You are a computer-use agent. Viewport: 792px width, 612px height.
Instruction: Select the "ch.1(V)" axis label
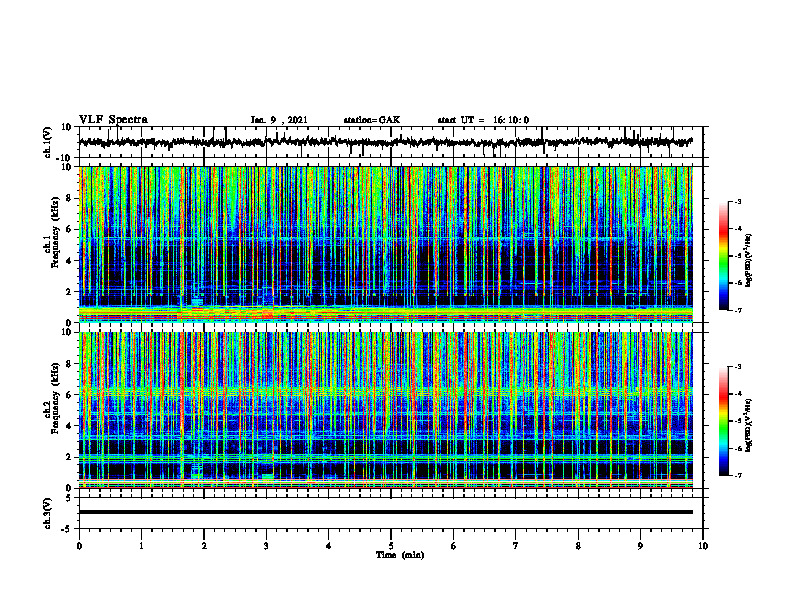pyautogui.click(x=48, y=142)
